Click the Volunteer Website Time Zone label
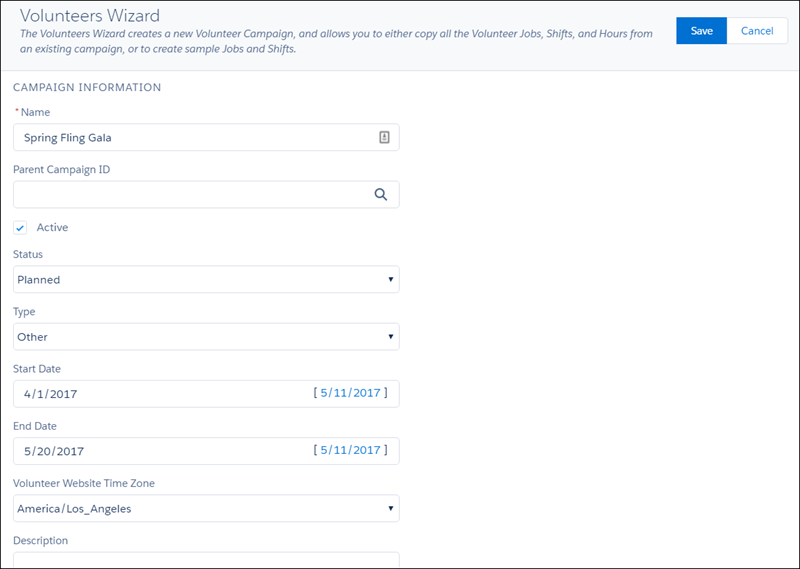800x569 pixels. (84, 483)
